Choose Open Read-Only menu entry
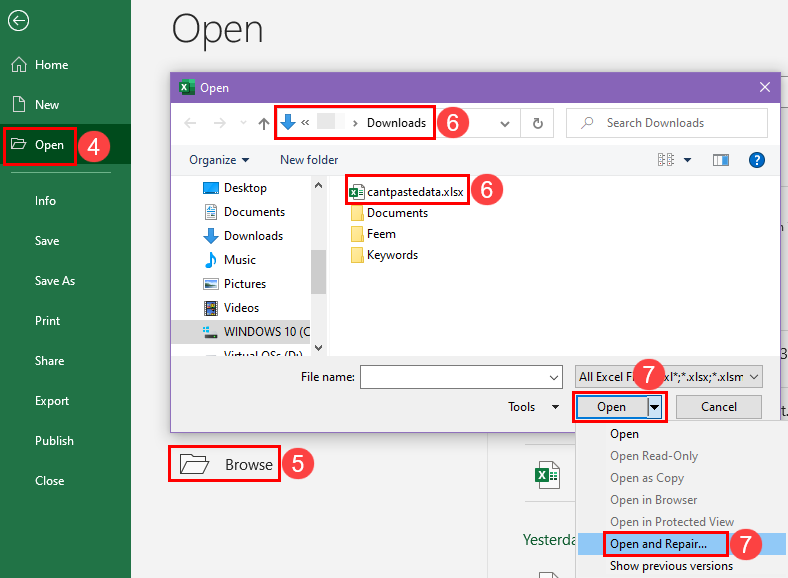788x578 pixels. pos(654,456)
